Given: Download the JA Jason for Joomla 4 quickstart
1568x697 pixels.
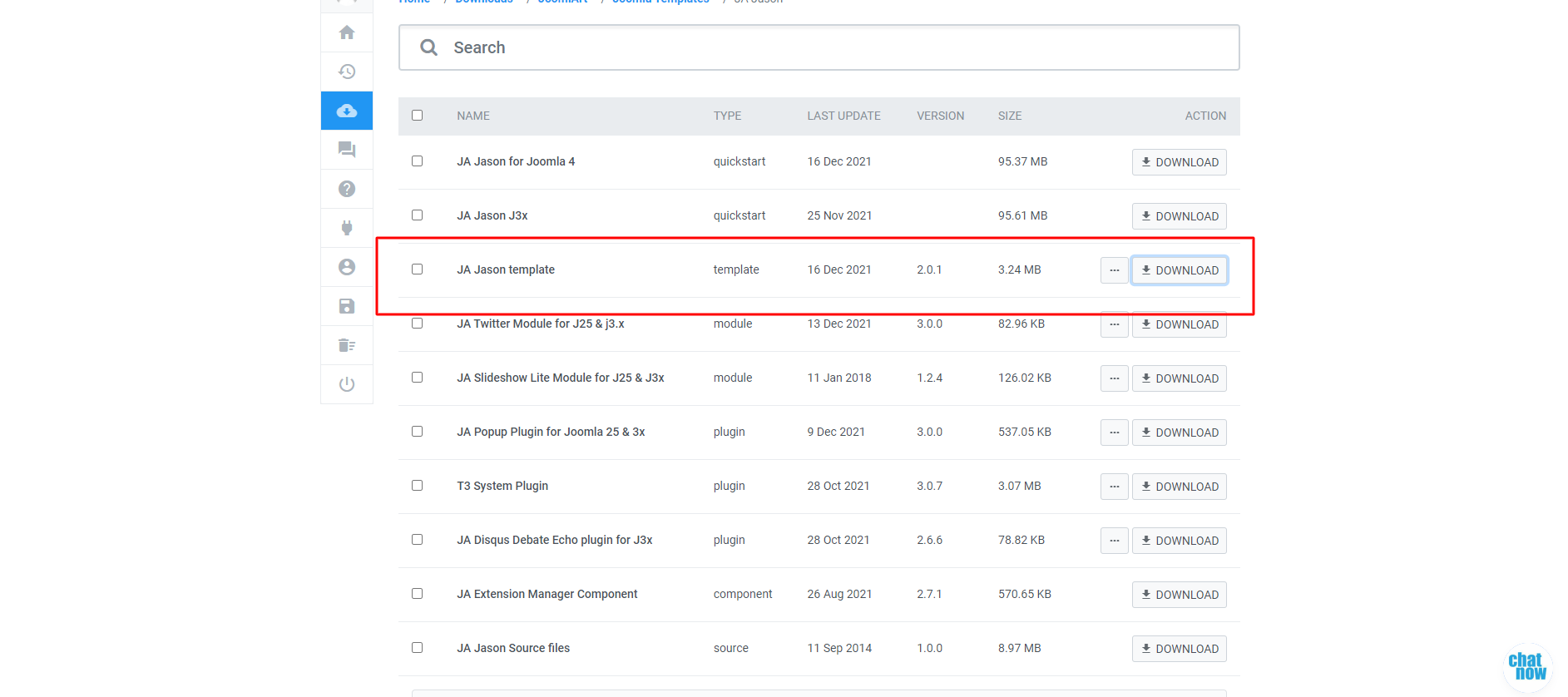Looking at the screenshot, I should coord(1179,162).
